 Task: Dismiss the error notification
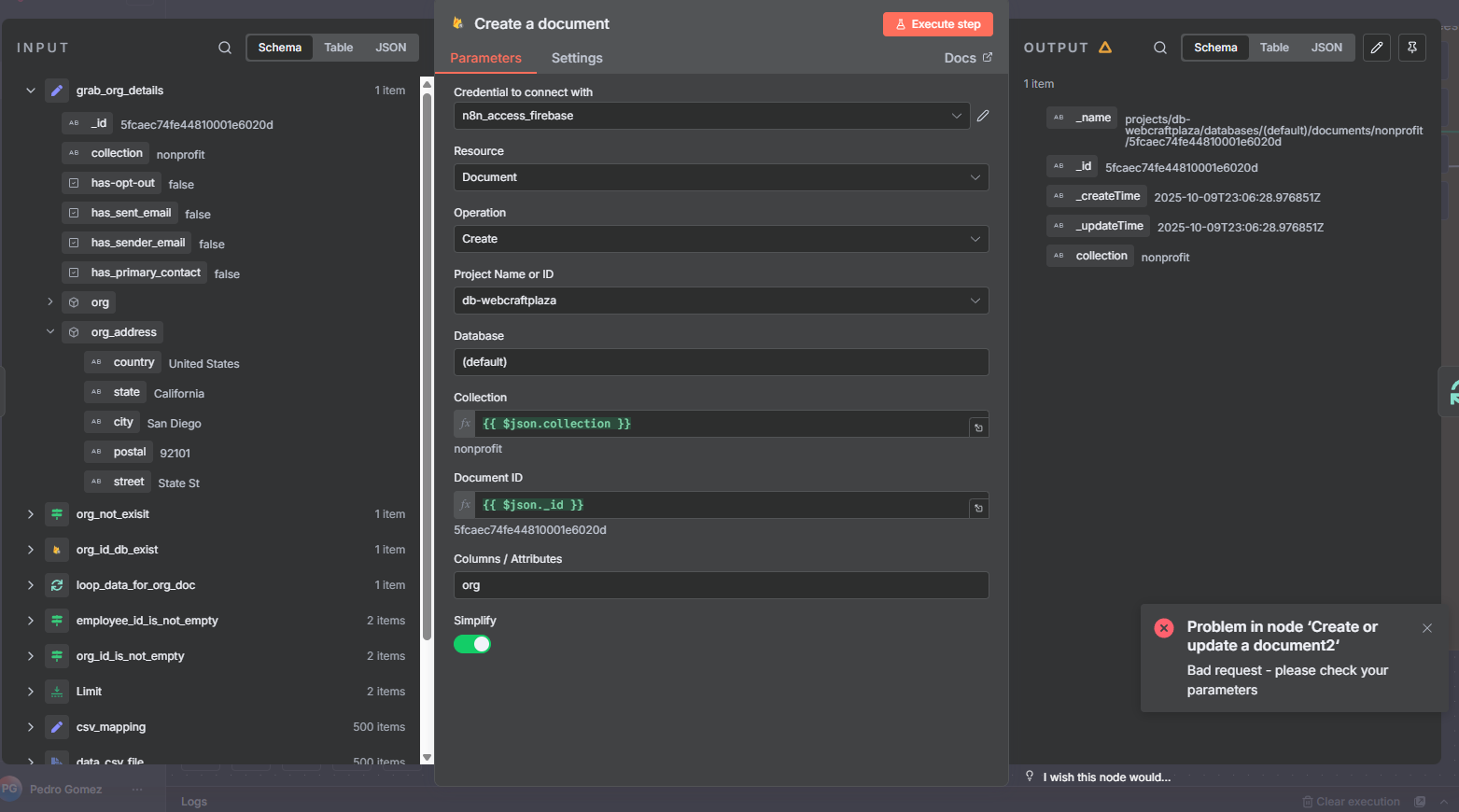[1427, 628]
